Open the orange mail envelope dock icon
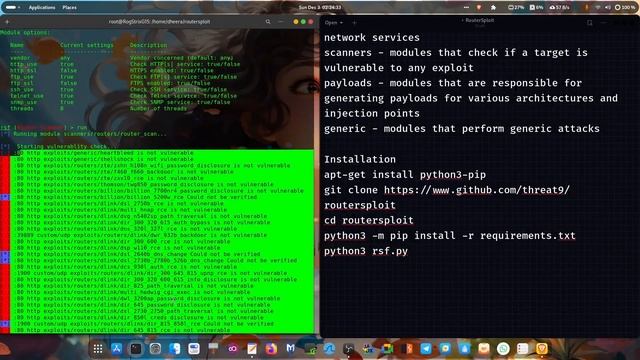This screenshot has height=360, width=640. [x=484, y=349]
